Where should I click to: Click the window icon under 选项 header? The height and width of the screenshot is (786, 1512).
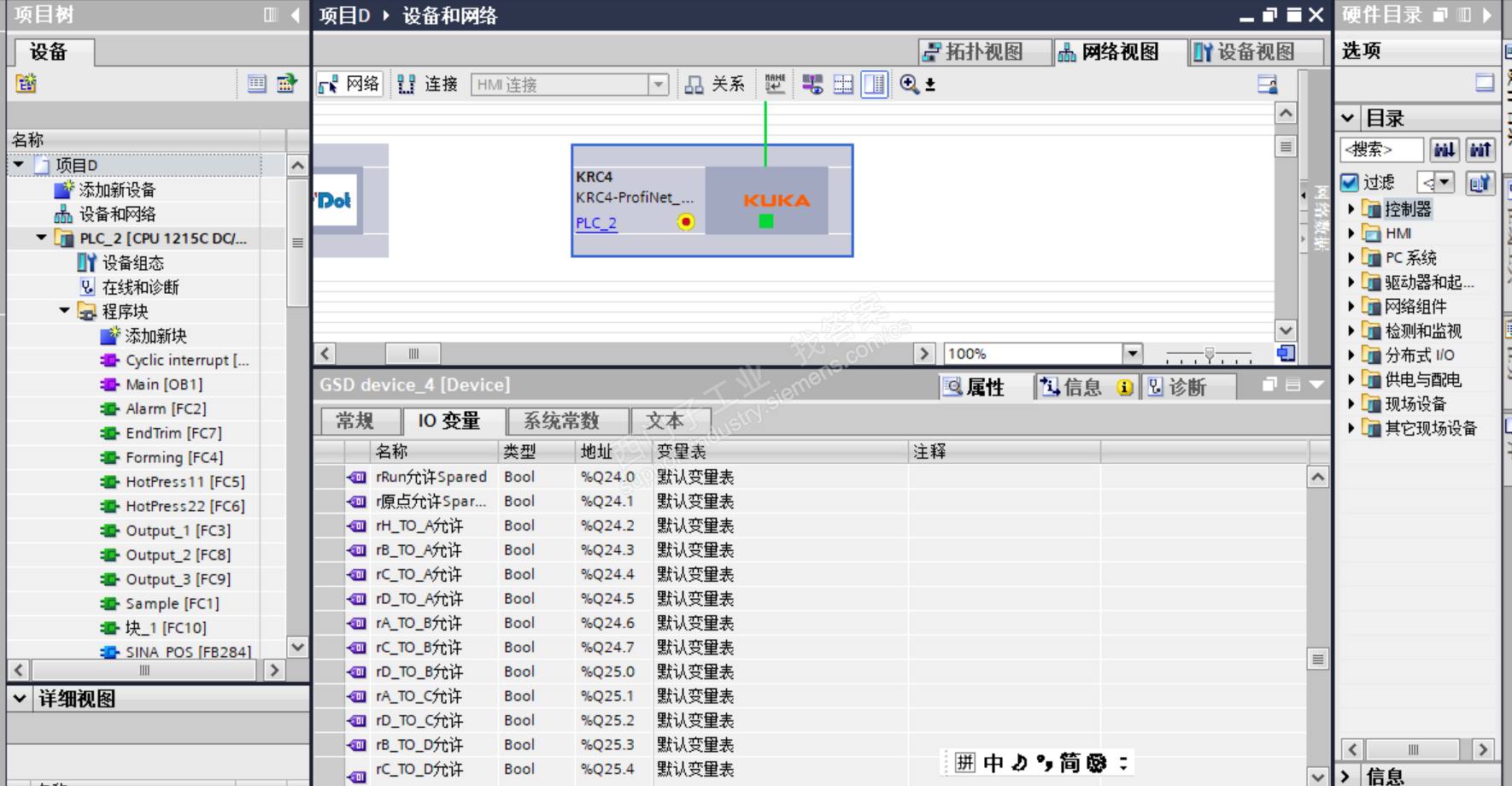[x=1485, y=82]
